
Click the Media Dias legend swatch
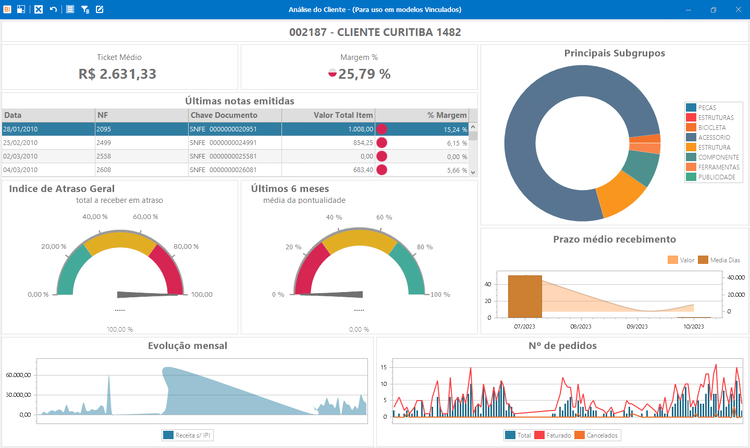[703, 260]
